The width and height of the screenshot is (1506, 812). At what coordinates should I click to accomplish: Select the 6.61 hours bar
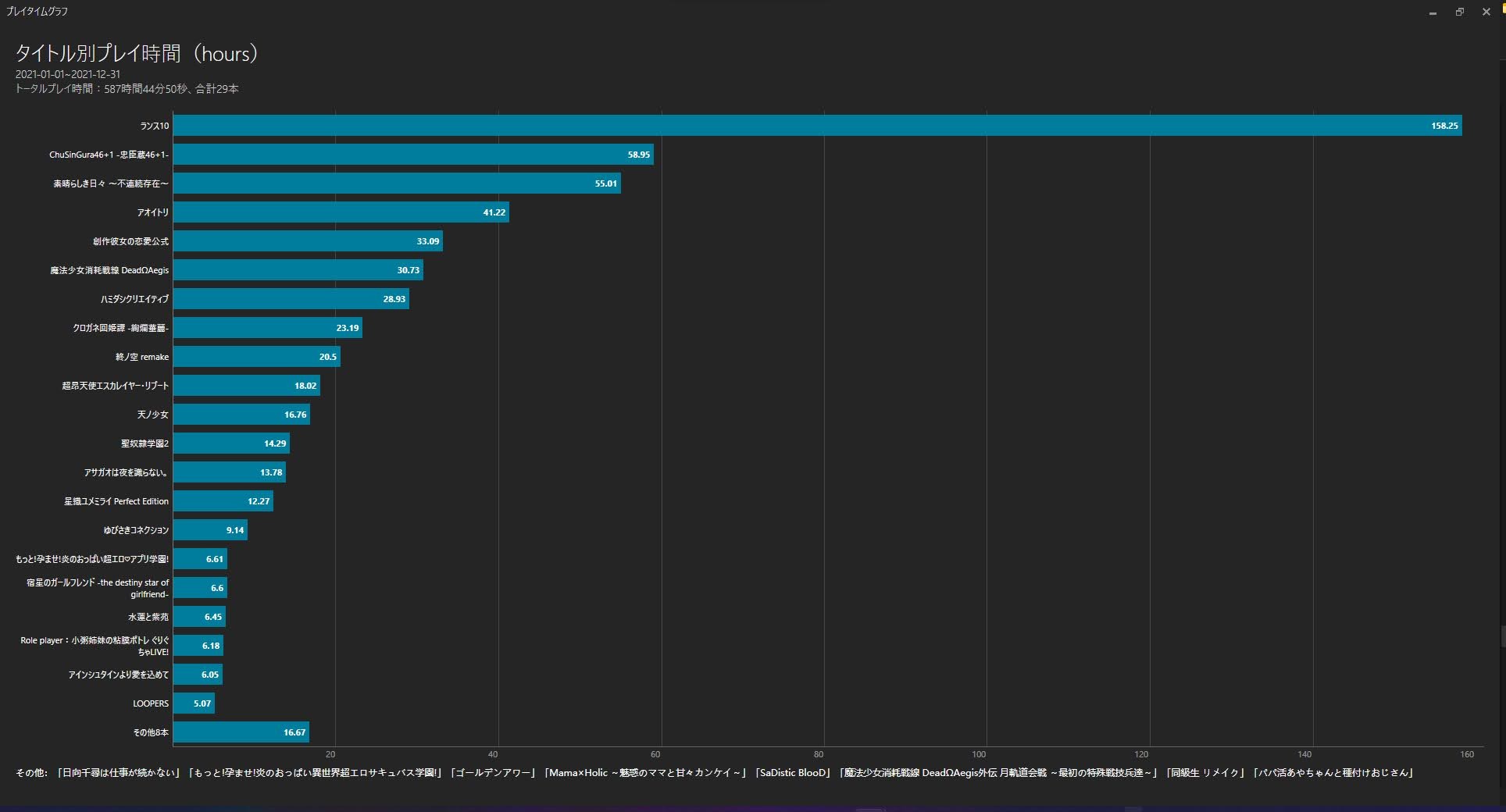pyautogui.click(x=200, y=559)
